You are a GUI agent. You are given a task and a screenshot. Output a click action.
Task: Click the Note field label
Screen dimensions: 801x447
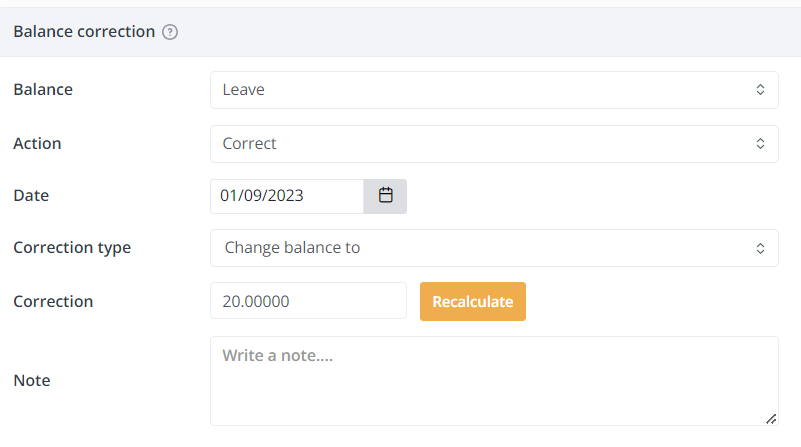click(x=32, y=381)
